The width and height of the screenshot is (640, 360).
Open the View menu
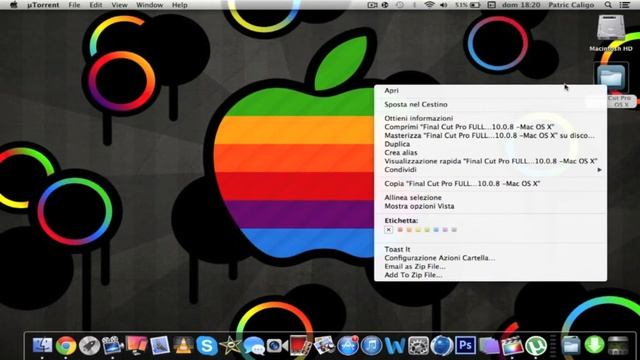[119, 5]
